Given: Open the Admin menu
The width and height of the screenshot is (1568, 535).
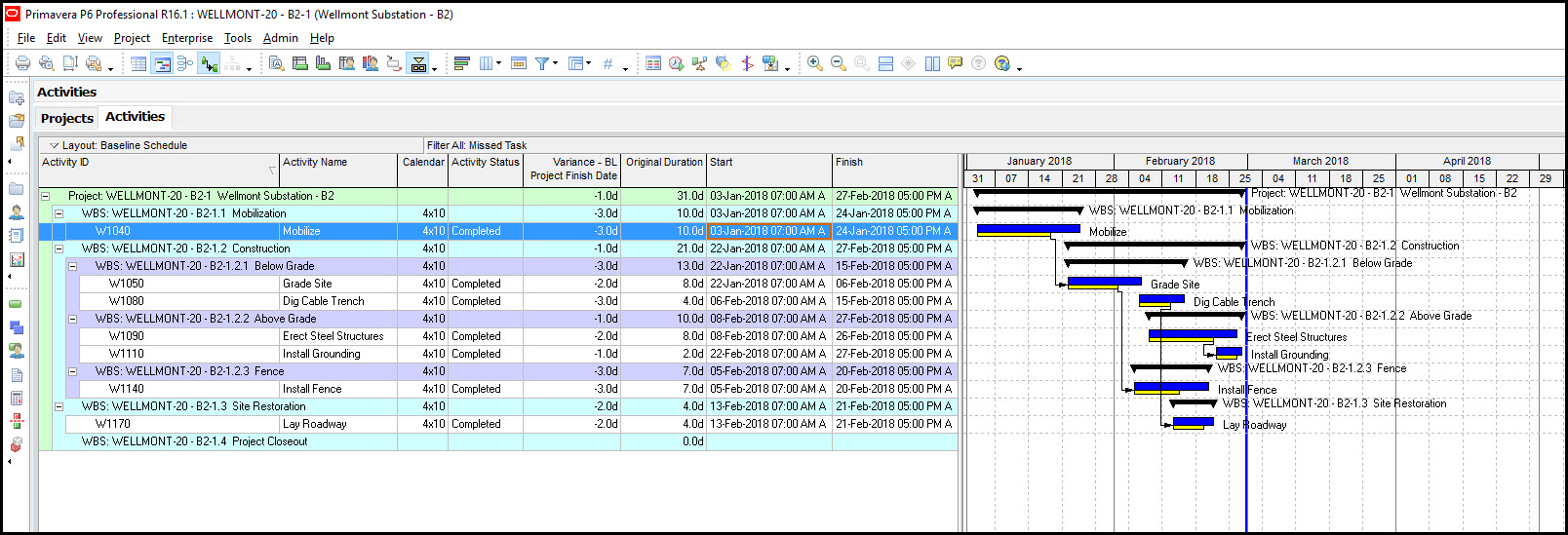Looking at the screenshot, I should (x=281, y=38).
